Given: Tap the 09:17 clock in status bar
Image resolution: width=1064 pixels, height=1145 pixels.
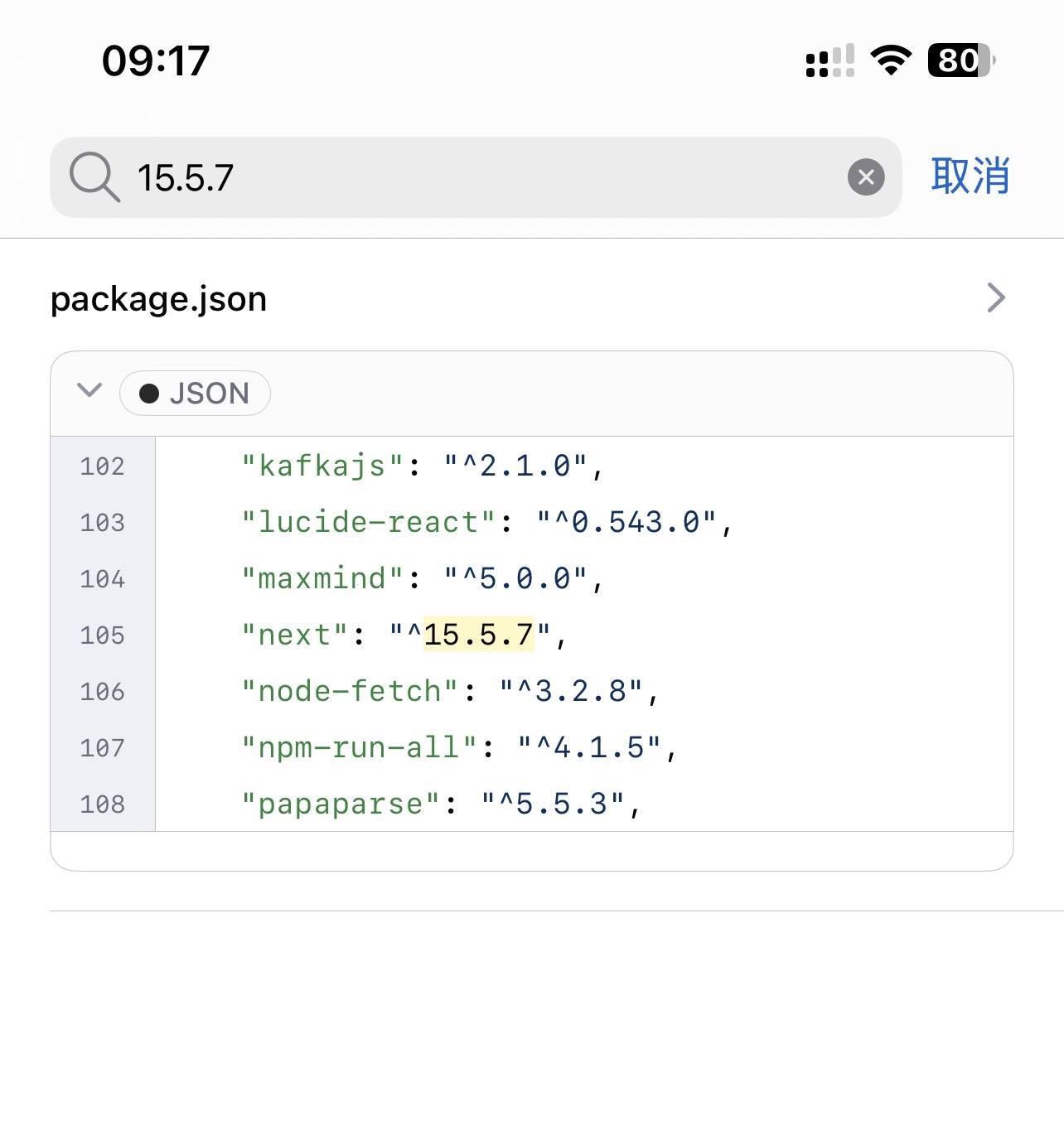Looking at the screenshot, I should pos(156,61).
